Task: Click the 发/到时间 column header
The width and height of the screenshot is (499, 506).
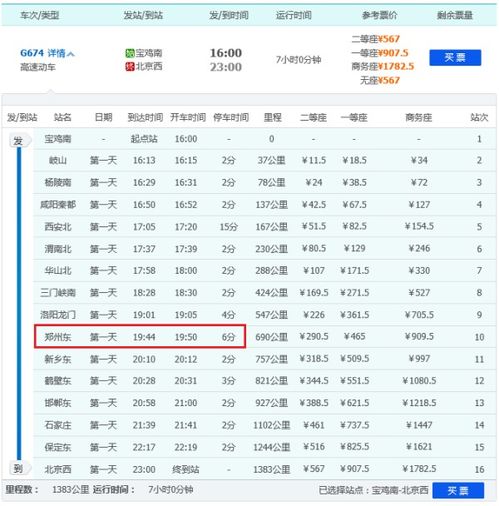Action: click(229, 15)
